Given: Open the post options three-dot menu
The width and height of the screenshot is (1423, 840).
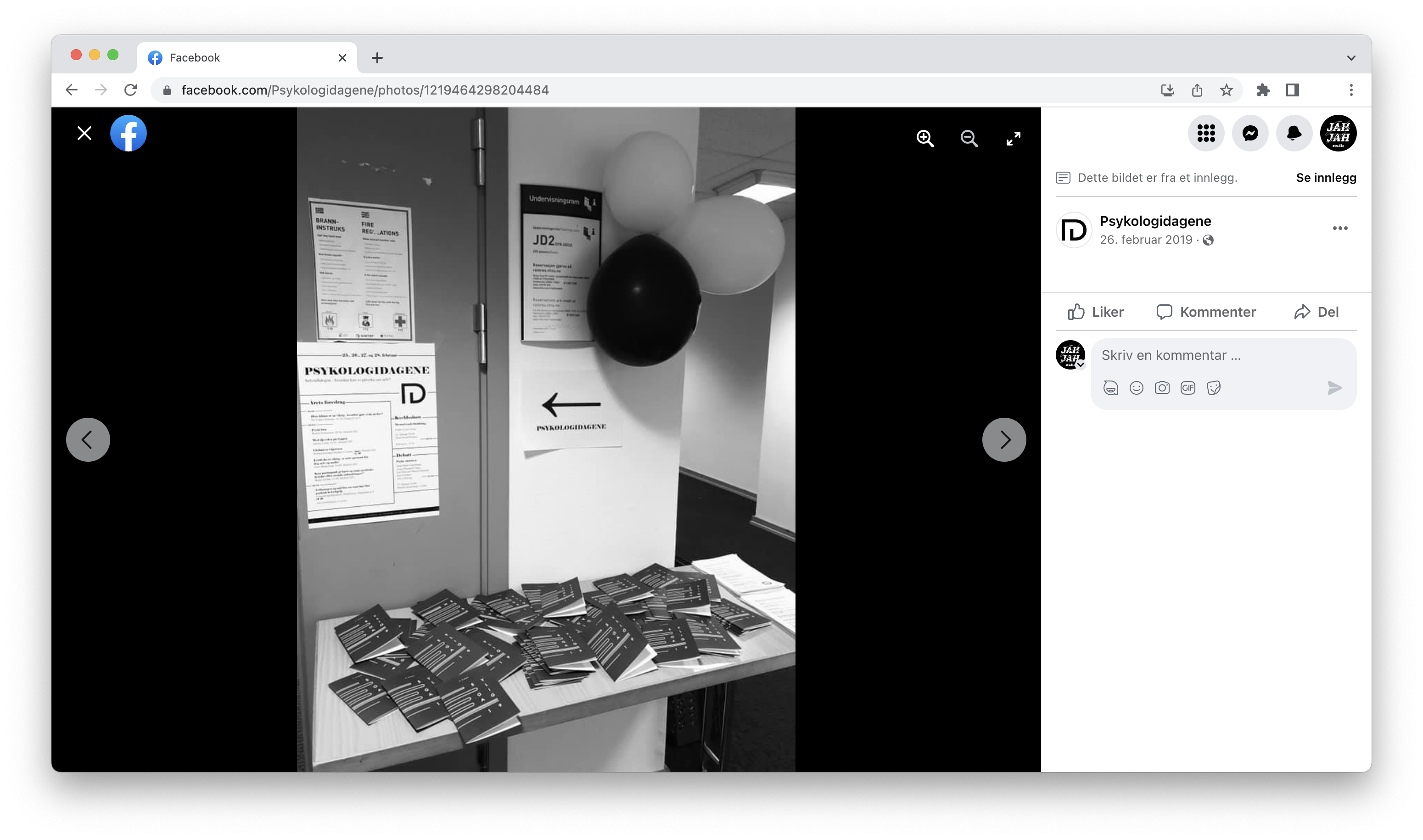Looking at the screenshot, I should coord(1340,228).
